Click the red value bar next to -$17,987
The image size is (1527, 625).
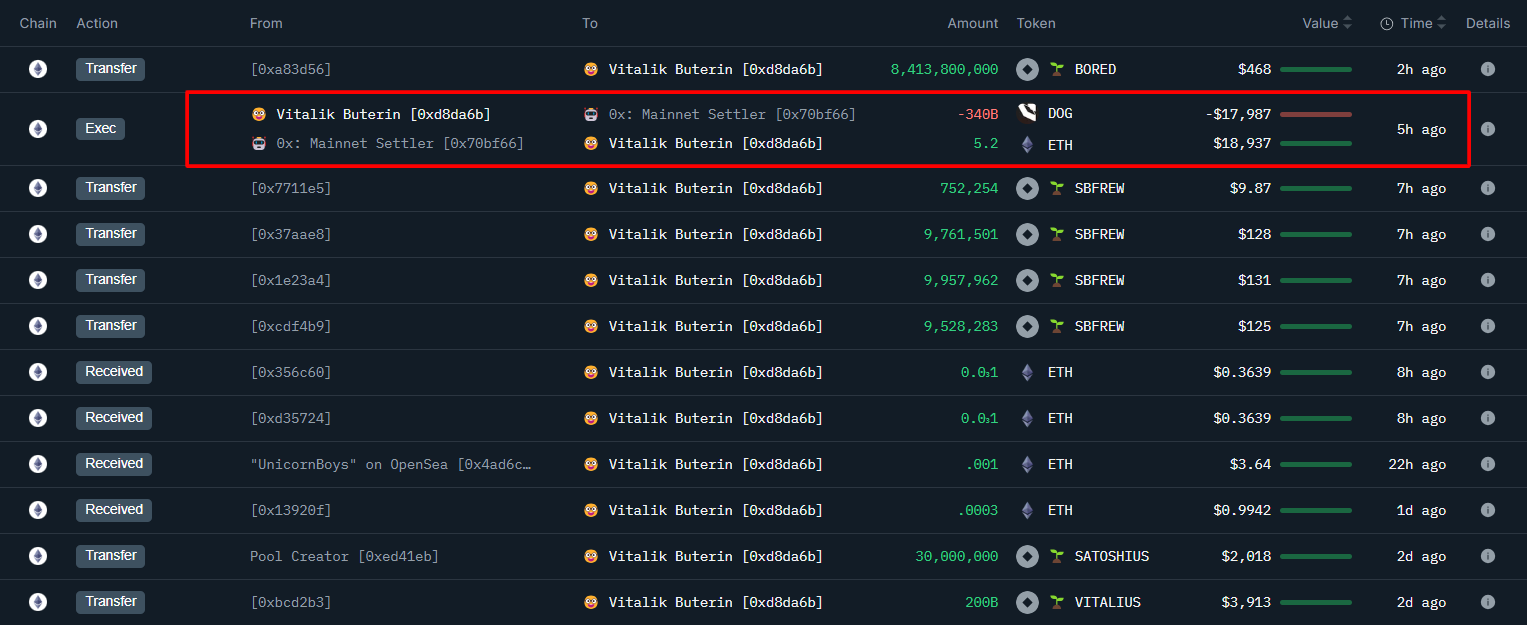1316,114
